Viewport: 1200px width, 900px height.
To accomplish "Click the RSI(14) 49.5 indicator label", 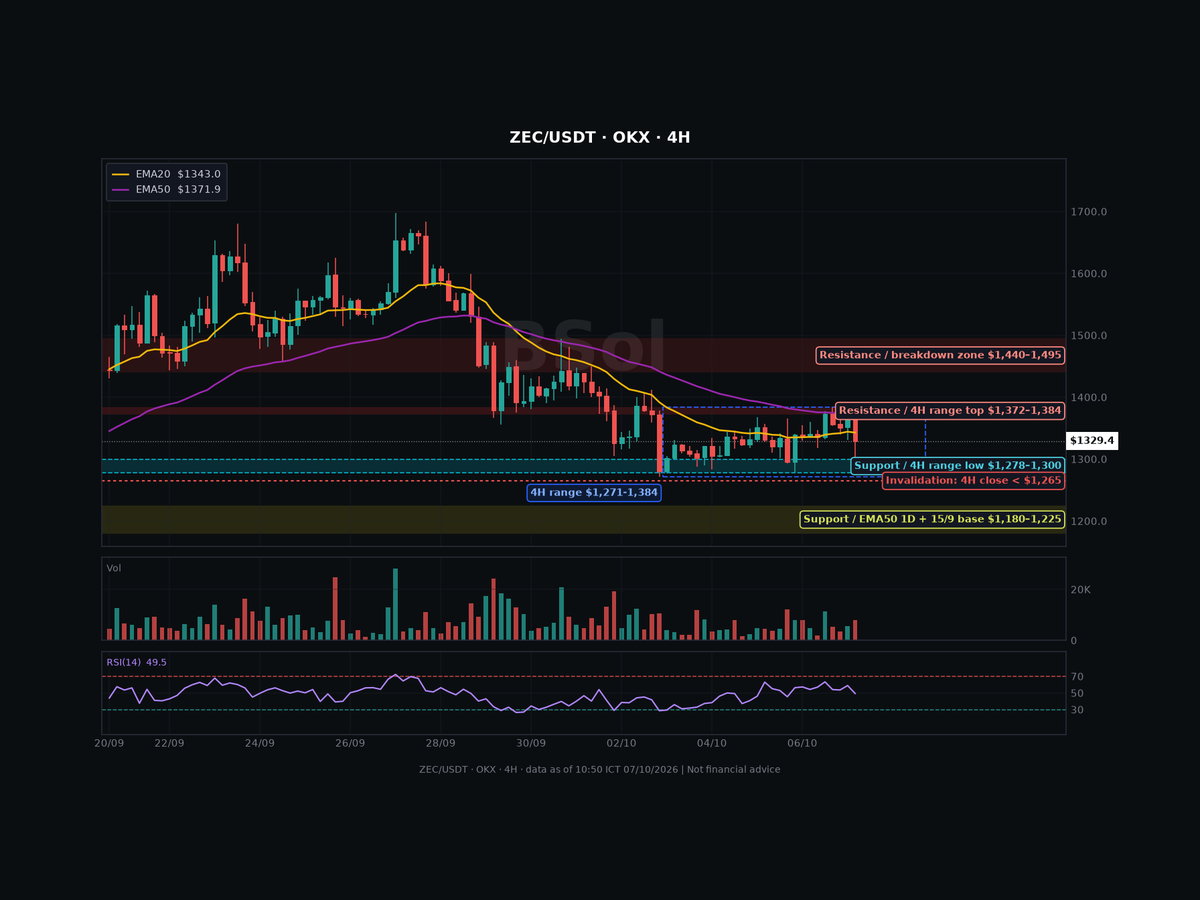I will pyautogui.click(x=136, y=662).
